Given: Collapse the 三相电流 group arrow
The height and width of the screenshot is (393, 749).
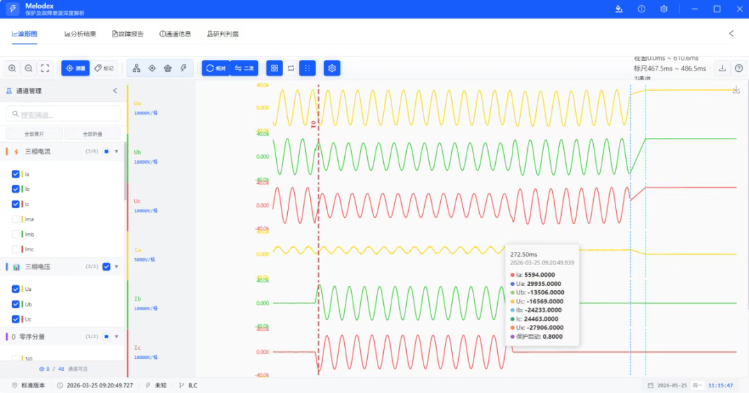Looking at the screenshot, I should pyautogui.click(x=117, y=151).
